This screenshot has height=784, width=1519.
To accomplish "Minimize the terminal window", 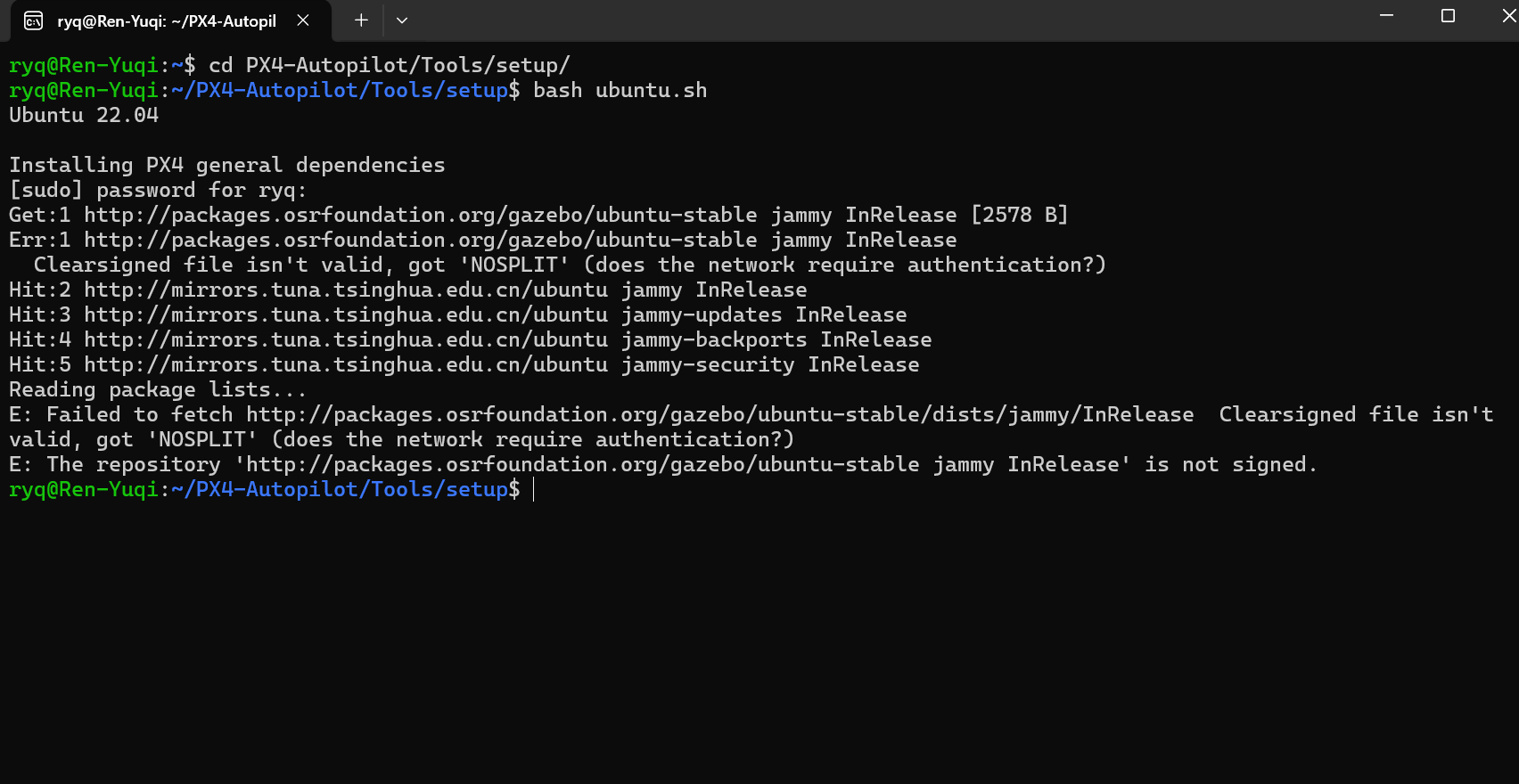I will 1386,16.
